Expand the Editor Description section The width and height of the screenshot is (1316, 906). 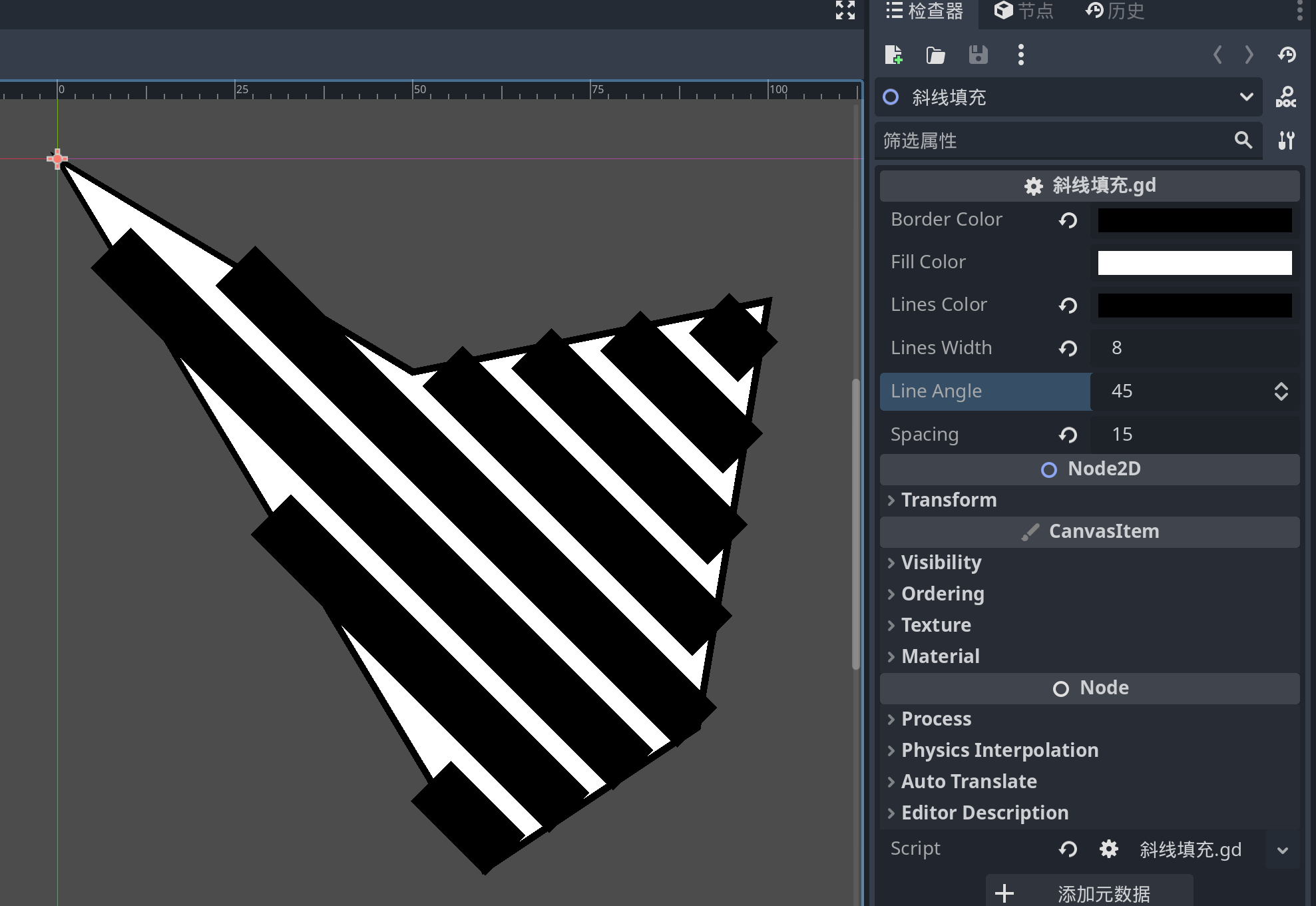point(1090,813)
